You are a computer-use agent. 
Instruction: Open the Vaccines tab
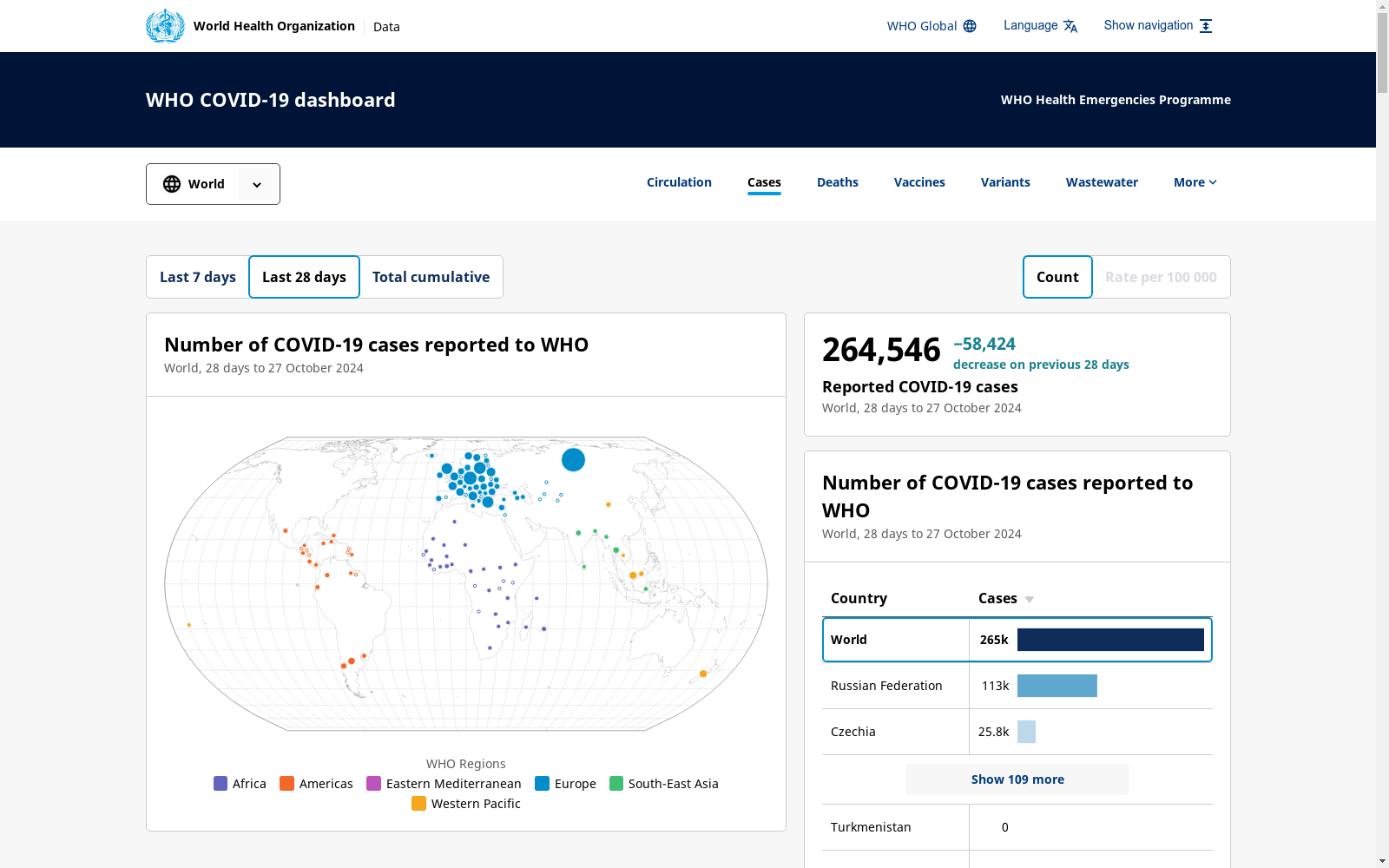919,182
